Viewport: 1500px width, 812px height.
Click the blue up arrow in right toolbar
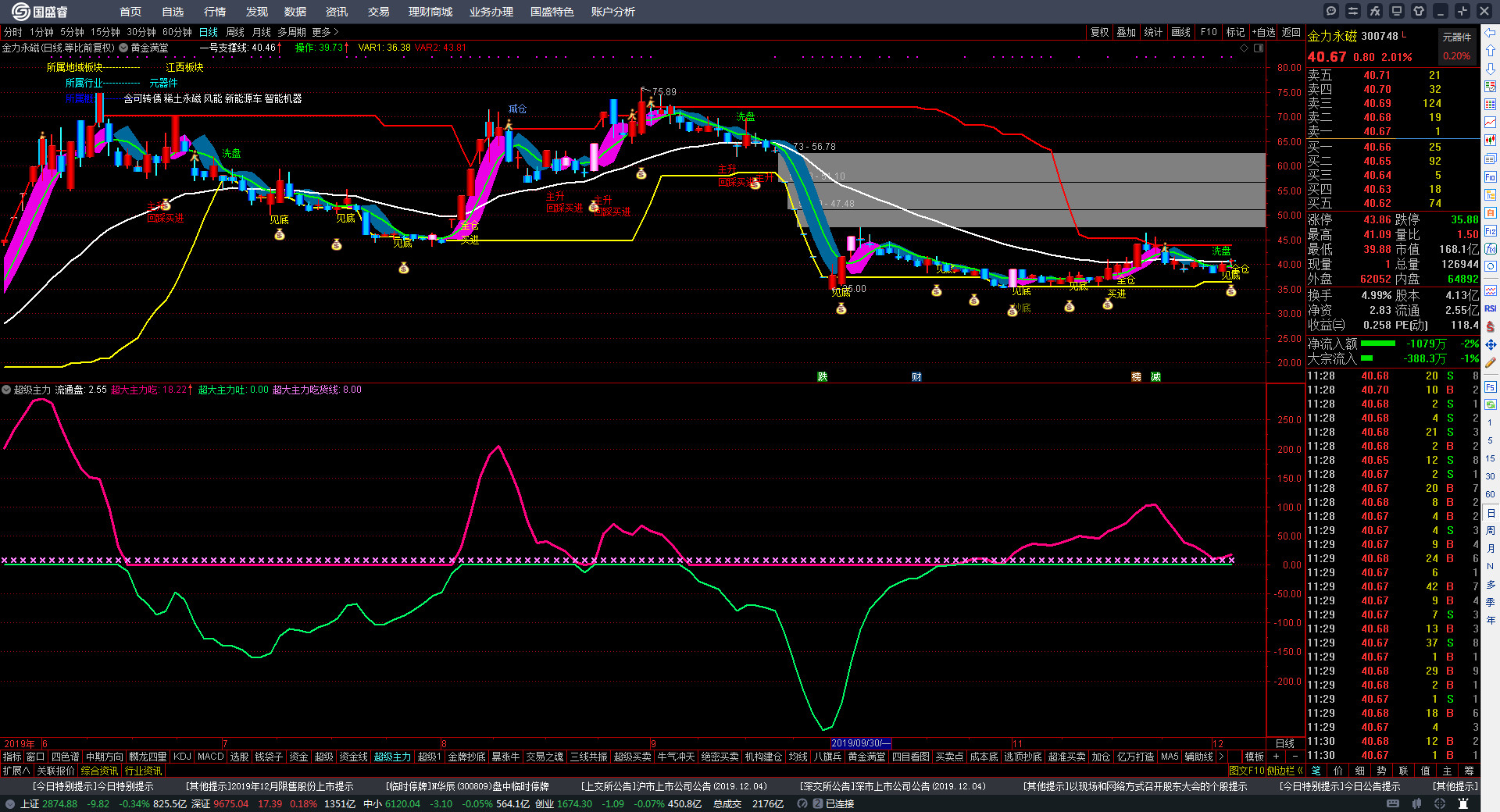1491,51
